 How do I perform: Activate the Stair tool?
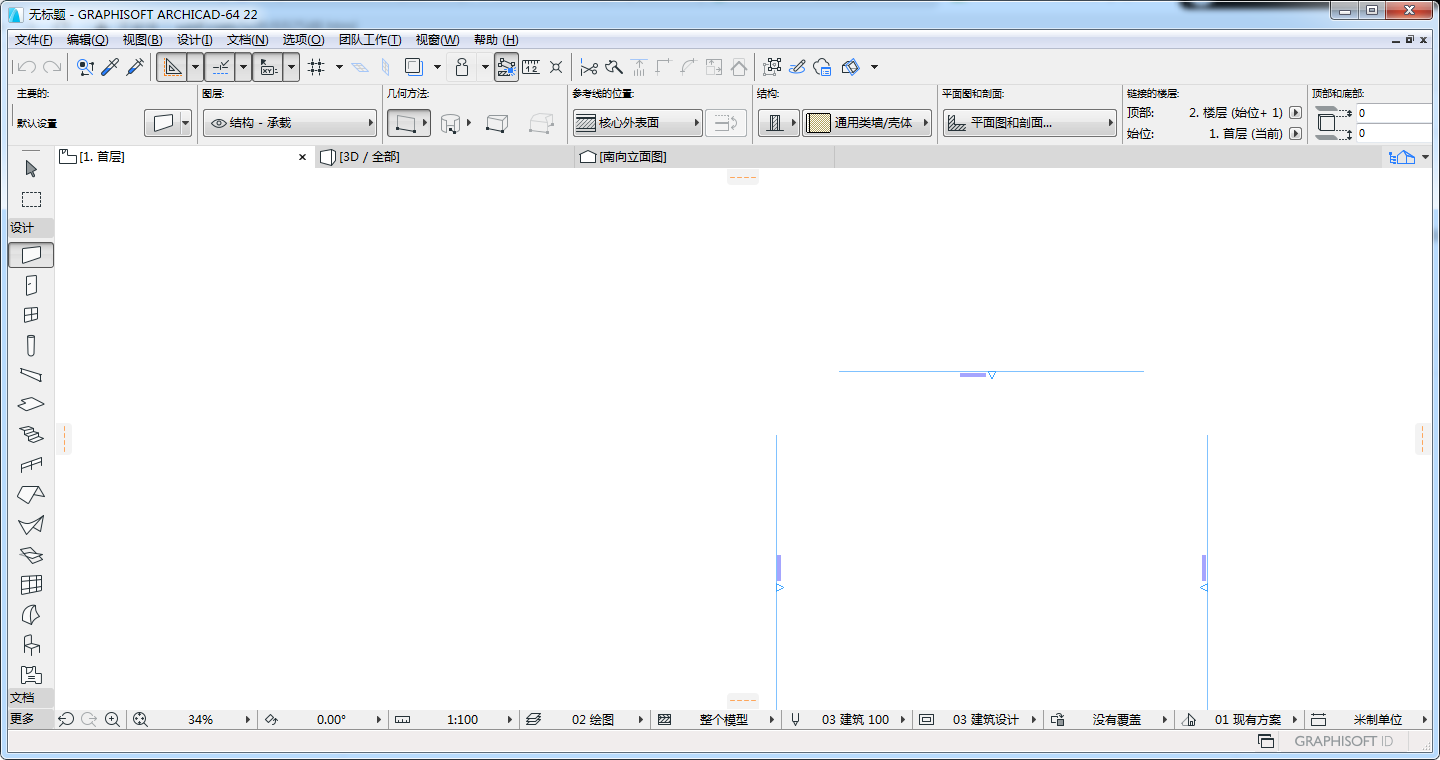[31, 435]
